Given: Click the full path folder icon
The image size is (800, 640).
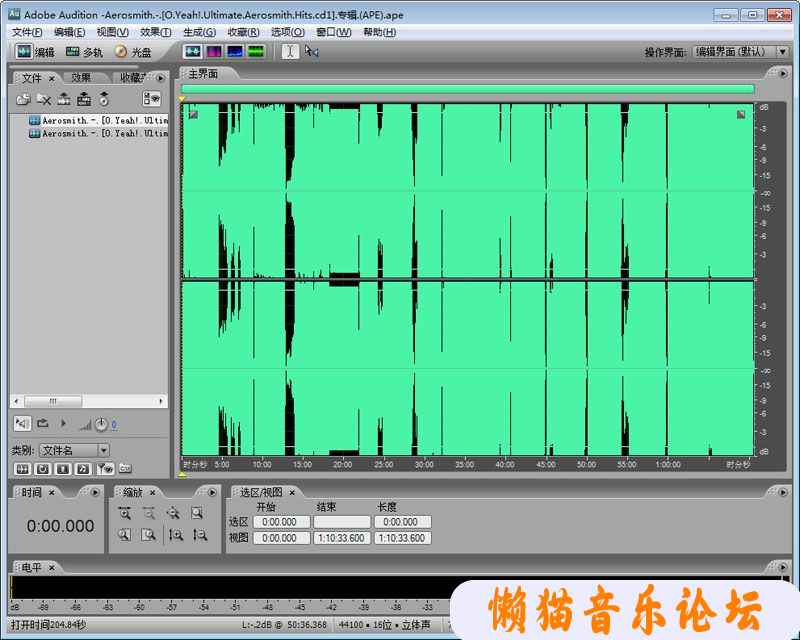Looking at the screenshot, I should coord(125,468).
